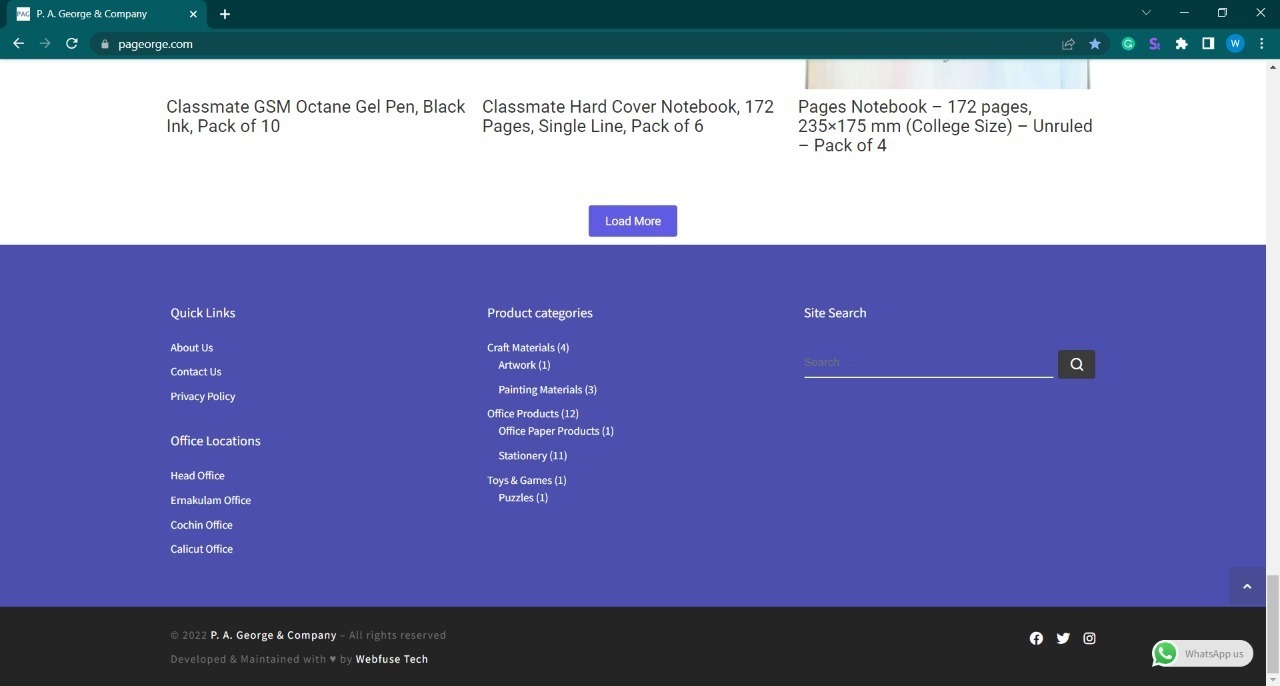This screenshot has width=1280, height=686.
Task: Open the Extensions puzzle icon
Action: (1181, 44)
